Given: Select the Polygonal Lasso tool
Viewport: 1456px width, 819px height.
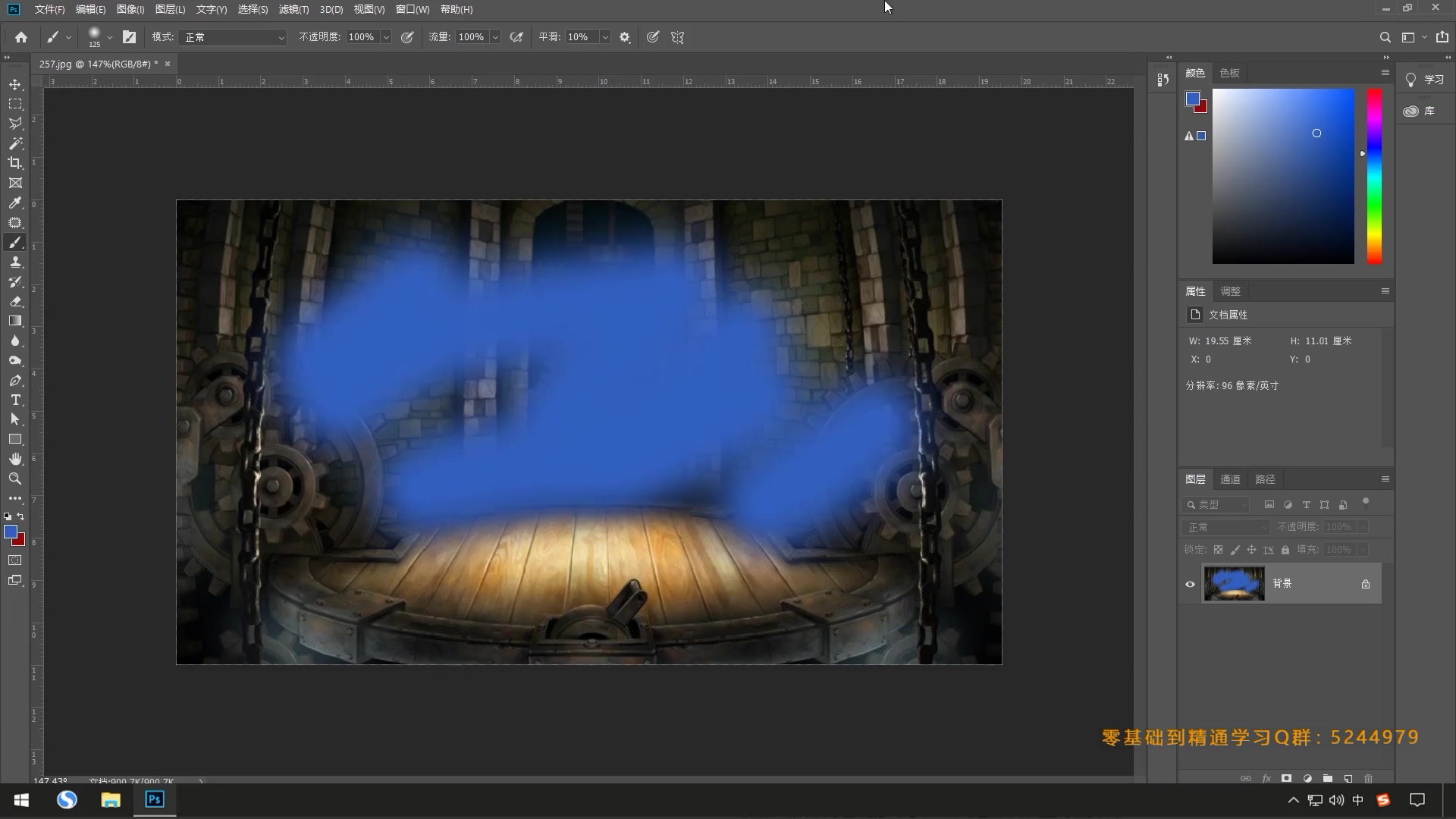Looking at the screenshot, I should point(15,124).
